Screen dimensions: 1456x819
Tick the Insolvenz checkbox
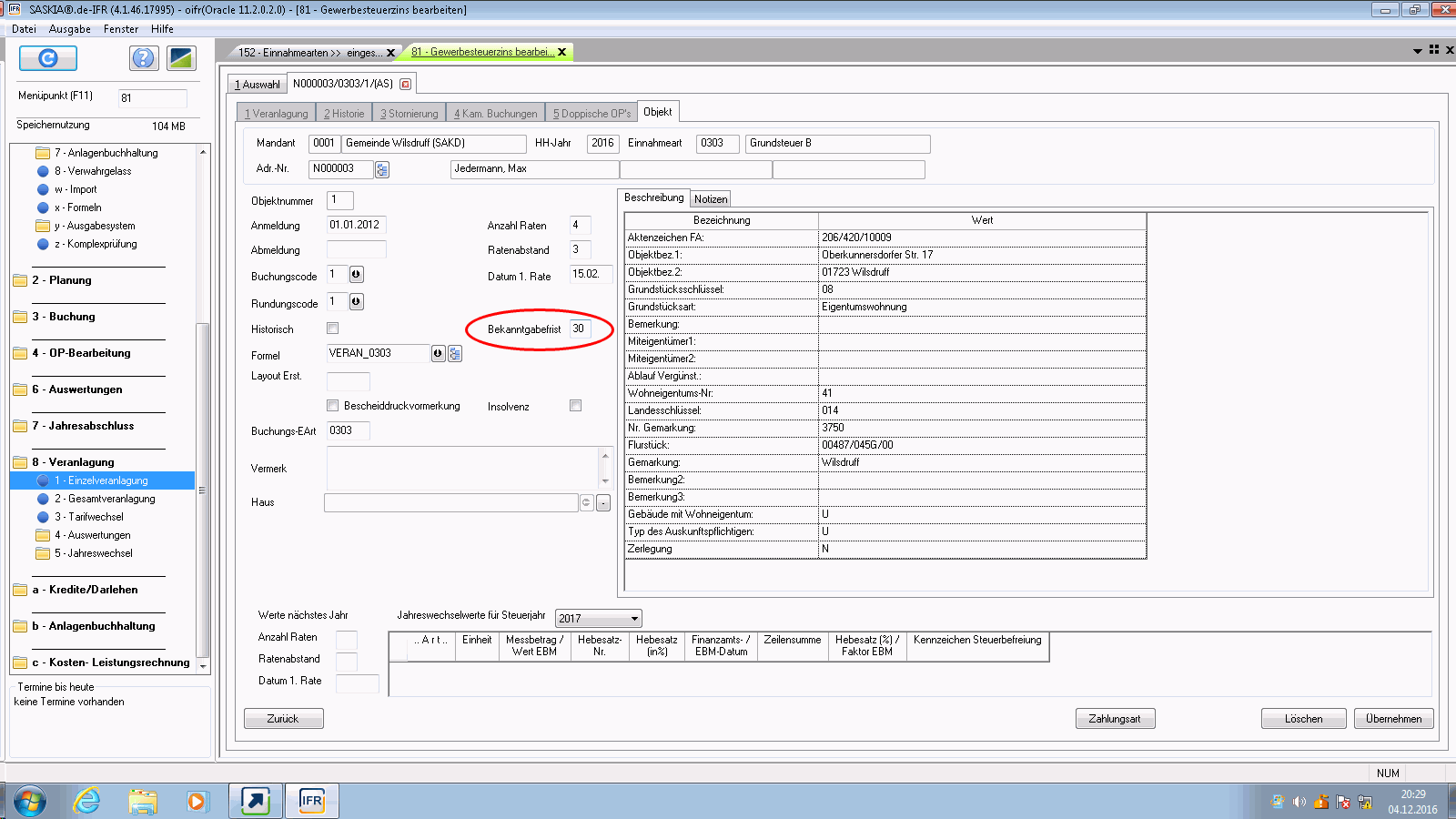coord(575,406)
